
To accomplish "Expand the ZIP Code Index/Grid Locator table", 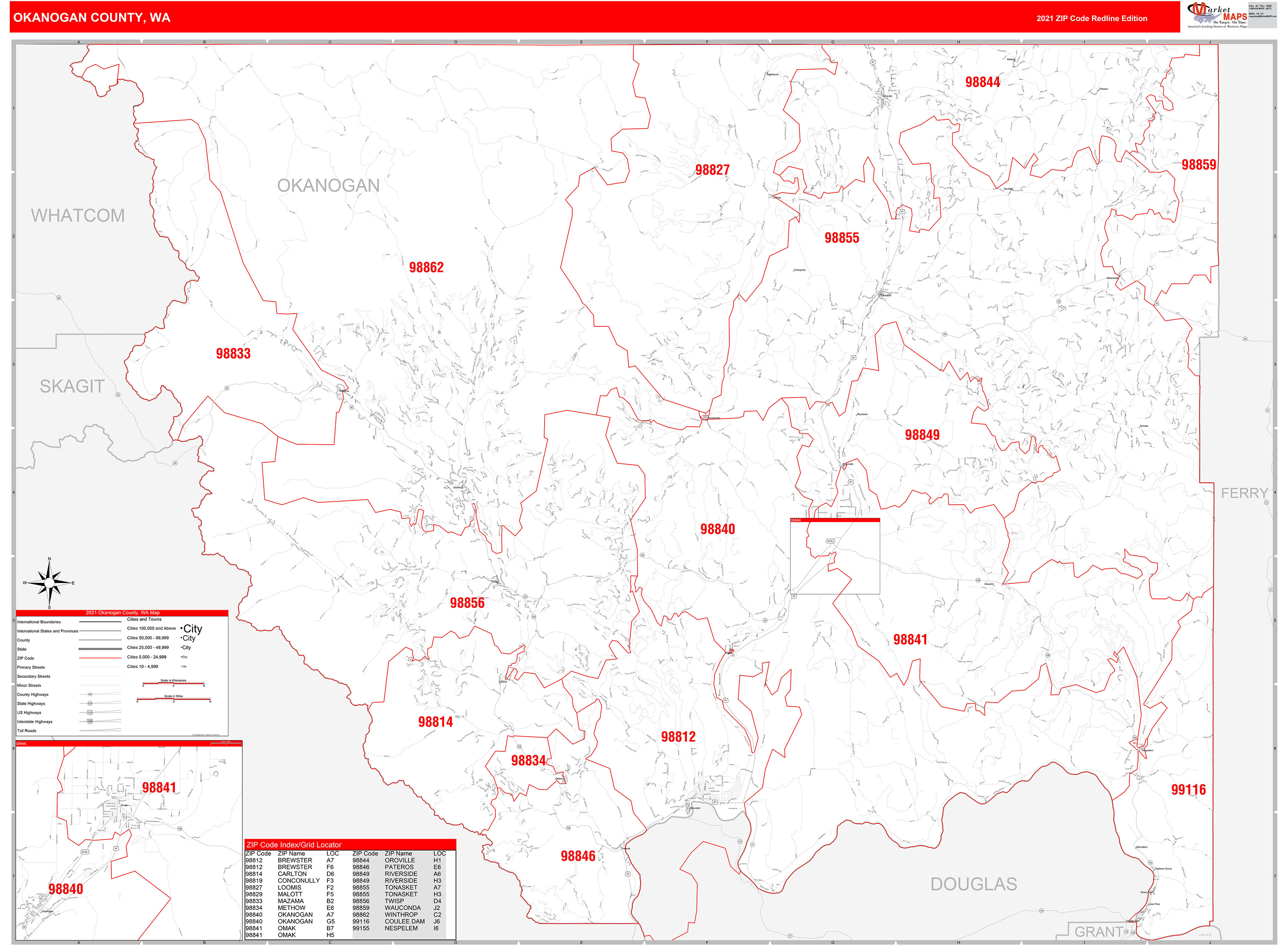I will point(350,893).
